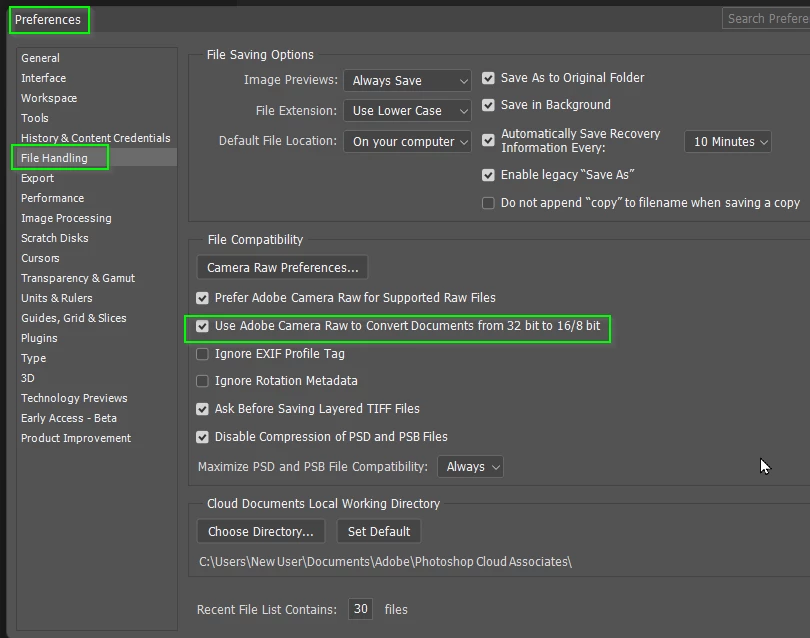The image size is (810, 638).
Task: Click the Search Preferences field
Action: [x=766, y=19]
